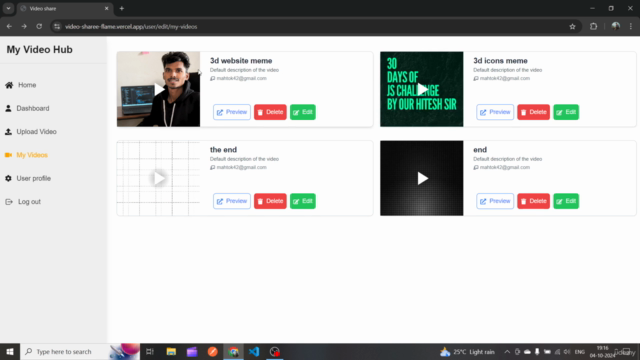The width and height of the screenshot is (640, 360).
Task: Select My Videos sidebar item
Action: click(32, 155)
